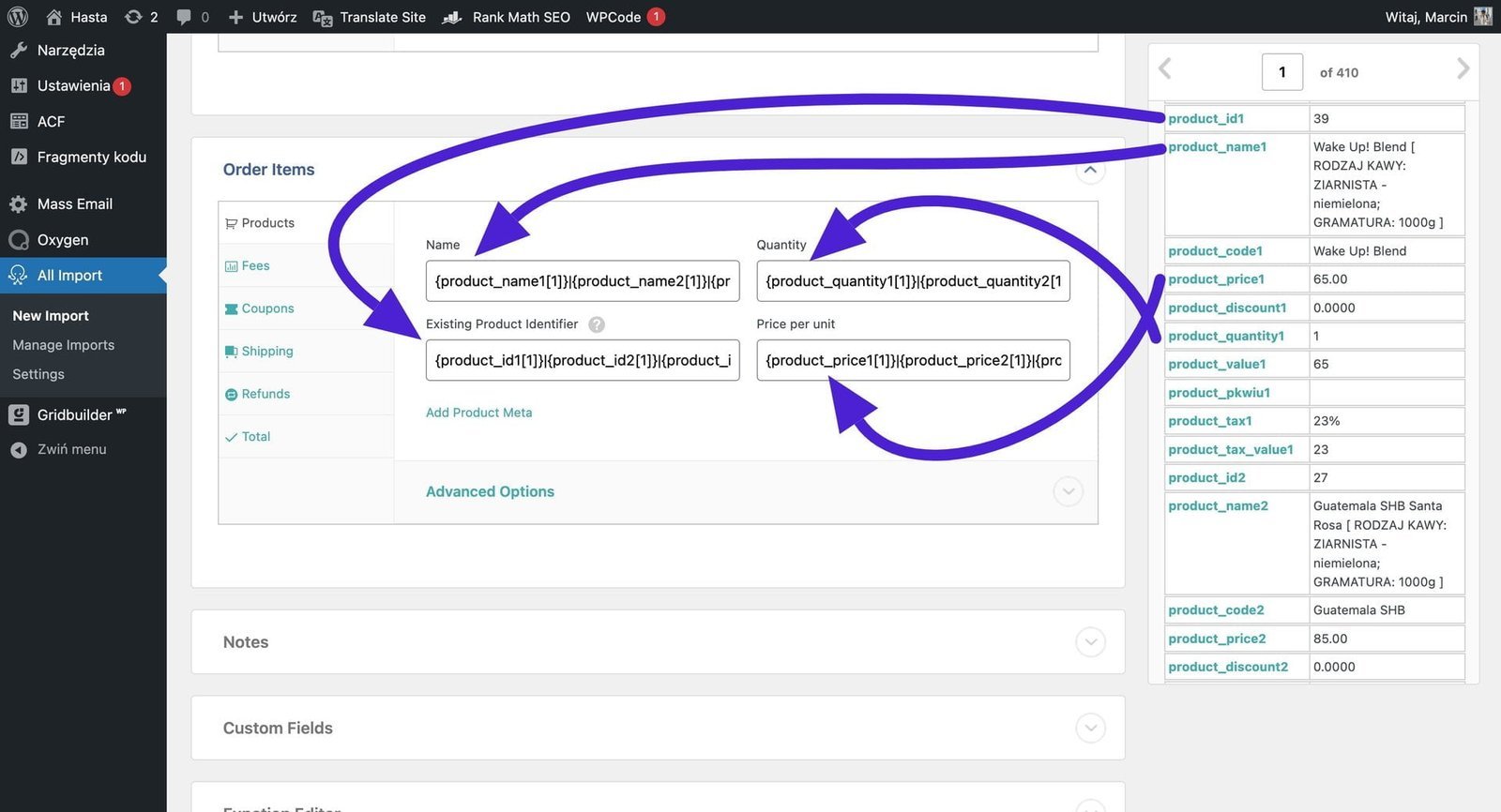This screenshot has height=812, width=1501.
Task: Expand the Notes panel
Action: point(1090,642)
